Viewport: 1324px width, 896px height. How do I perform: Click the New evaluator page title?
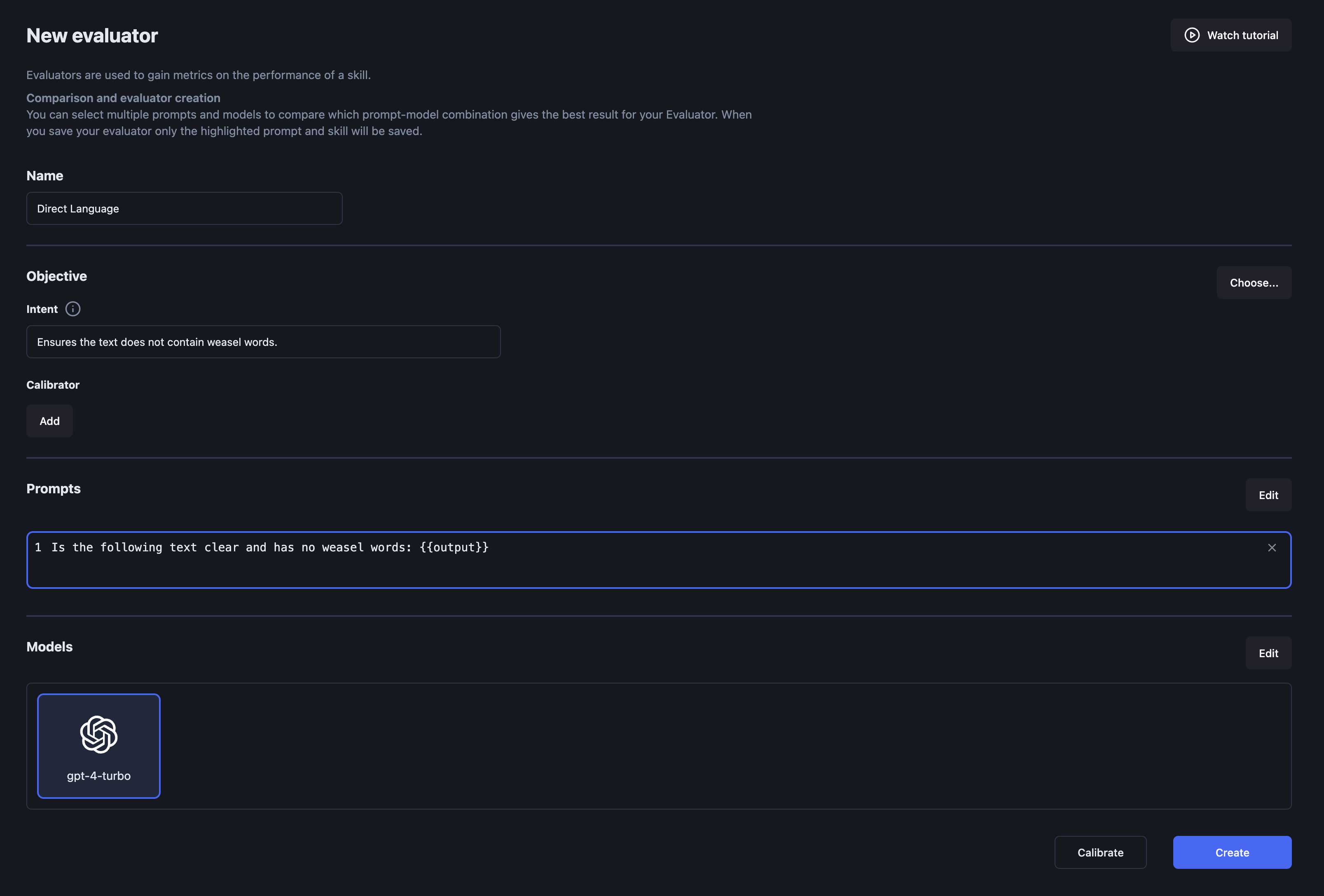pyautogui.click(x=92, y=36)
